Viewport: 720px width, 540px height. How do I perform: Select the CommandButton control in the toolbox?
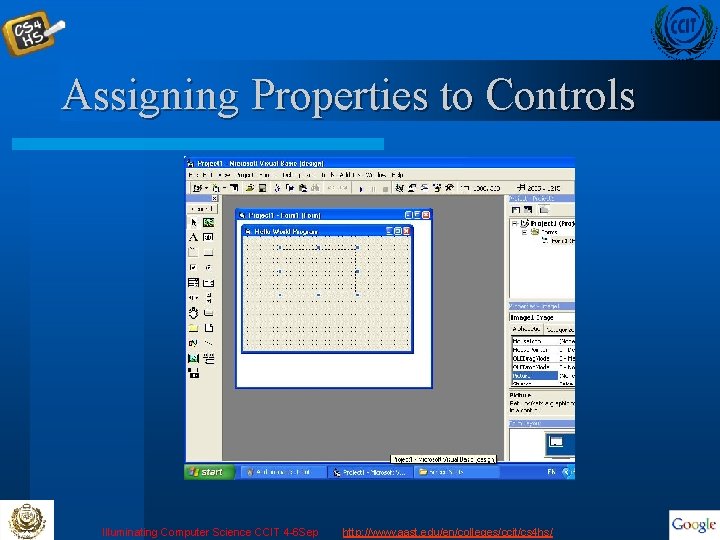tap(208, 253)
